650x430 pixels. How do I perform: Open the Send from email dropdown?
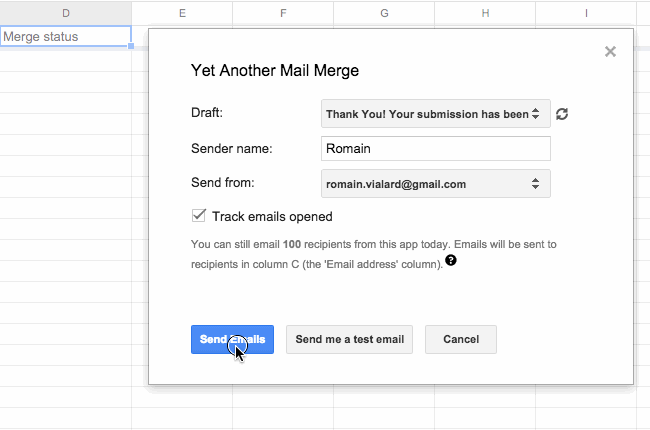point(436,183)
